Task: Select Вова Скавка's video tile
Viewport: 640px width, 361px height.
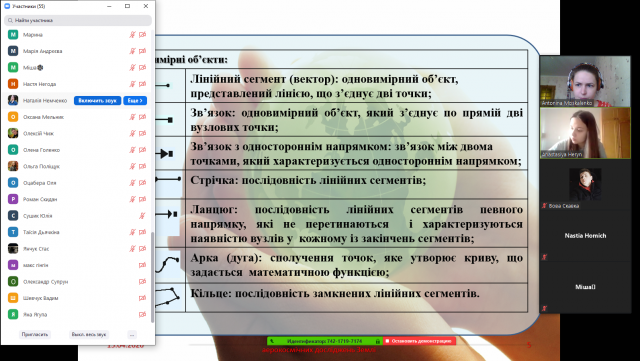Action: [x=585, y=184]
